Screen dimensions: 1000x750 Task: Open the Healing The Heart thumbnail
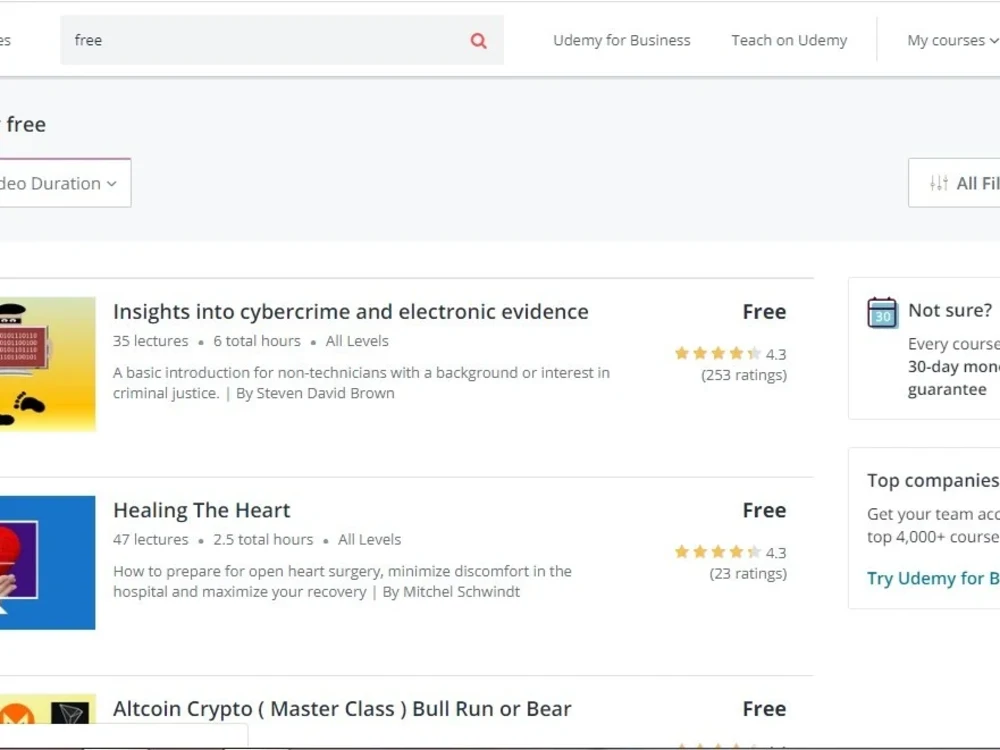coord(48,562)
